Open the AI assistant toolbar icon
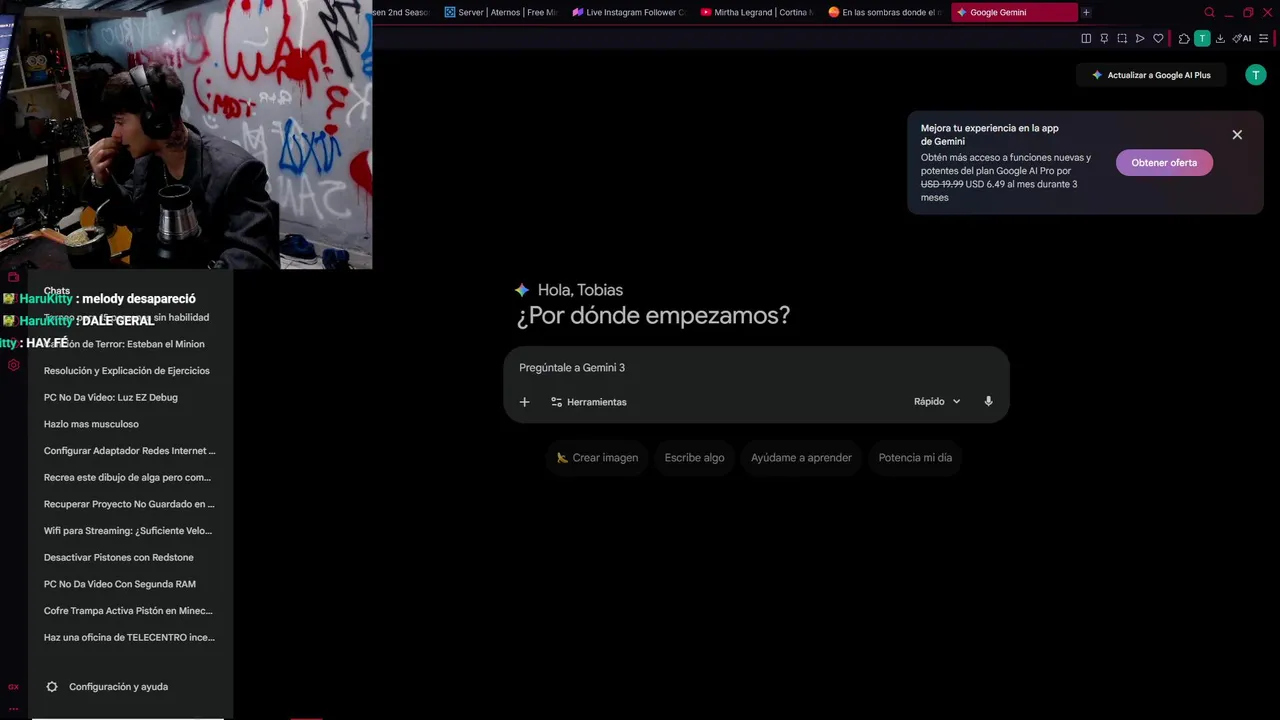Image resolution: width=1280 pixels, height=720 pixels. [x=1242, y=39]
